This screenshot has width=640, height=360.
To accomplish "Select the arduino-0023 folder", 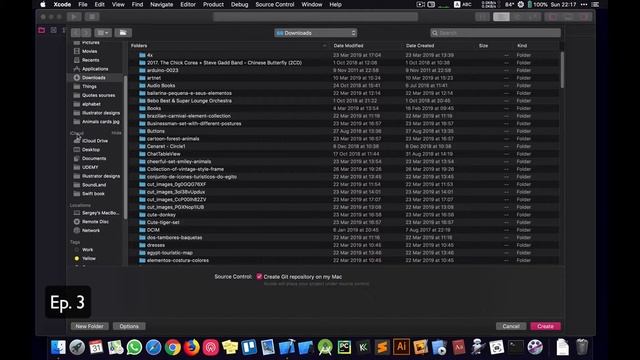I will (x=162, y=70).
